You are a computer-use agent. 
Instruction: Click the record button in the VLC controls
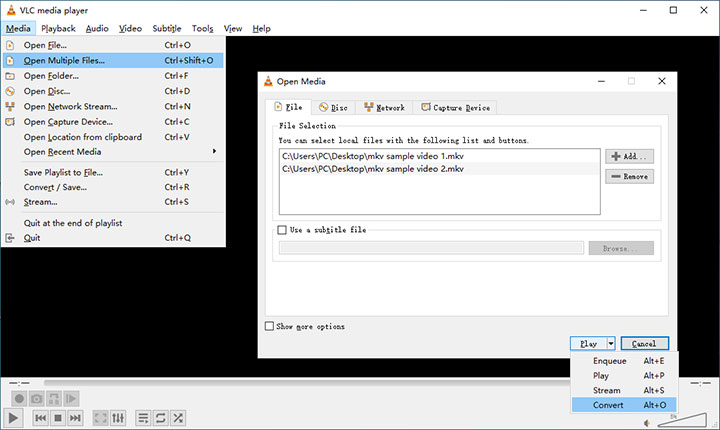coord(19,398)
